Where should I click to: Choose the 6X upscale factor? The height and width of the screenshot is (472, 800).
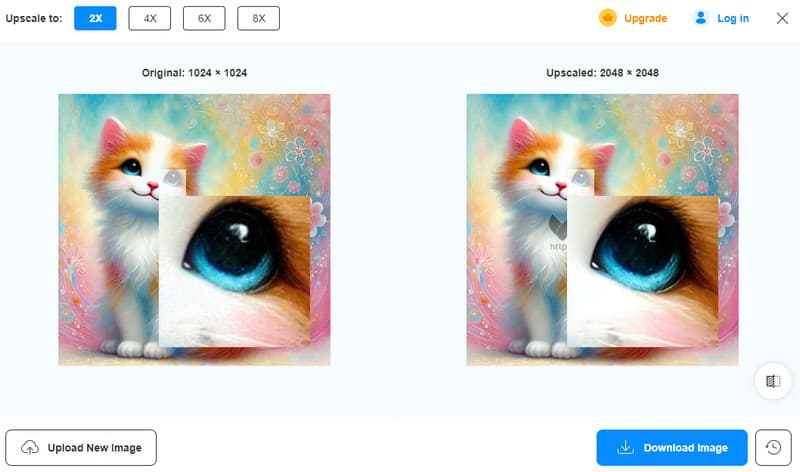204,18
